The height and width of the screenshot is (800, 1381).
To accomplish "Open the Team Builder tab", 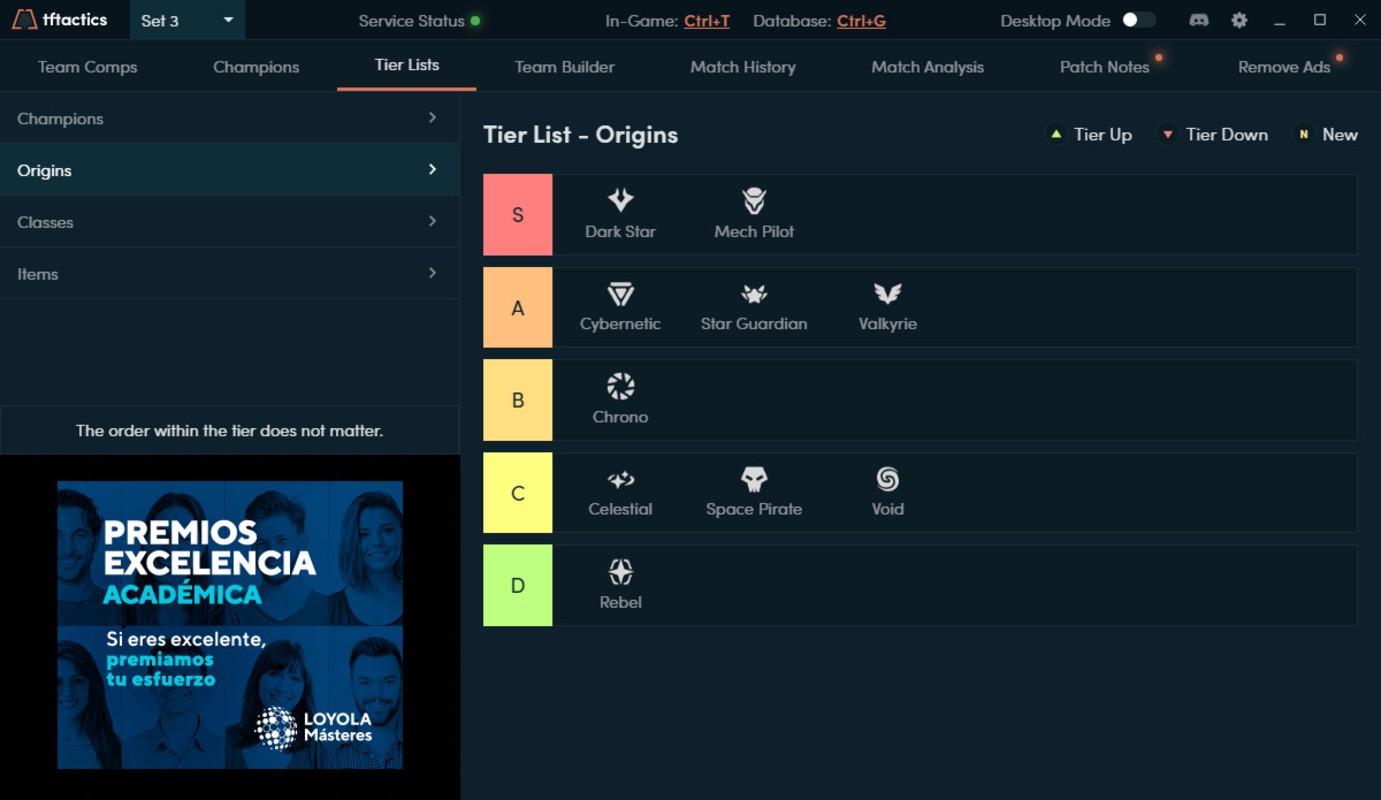I will point(565,67).
